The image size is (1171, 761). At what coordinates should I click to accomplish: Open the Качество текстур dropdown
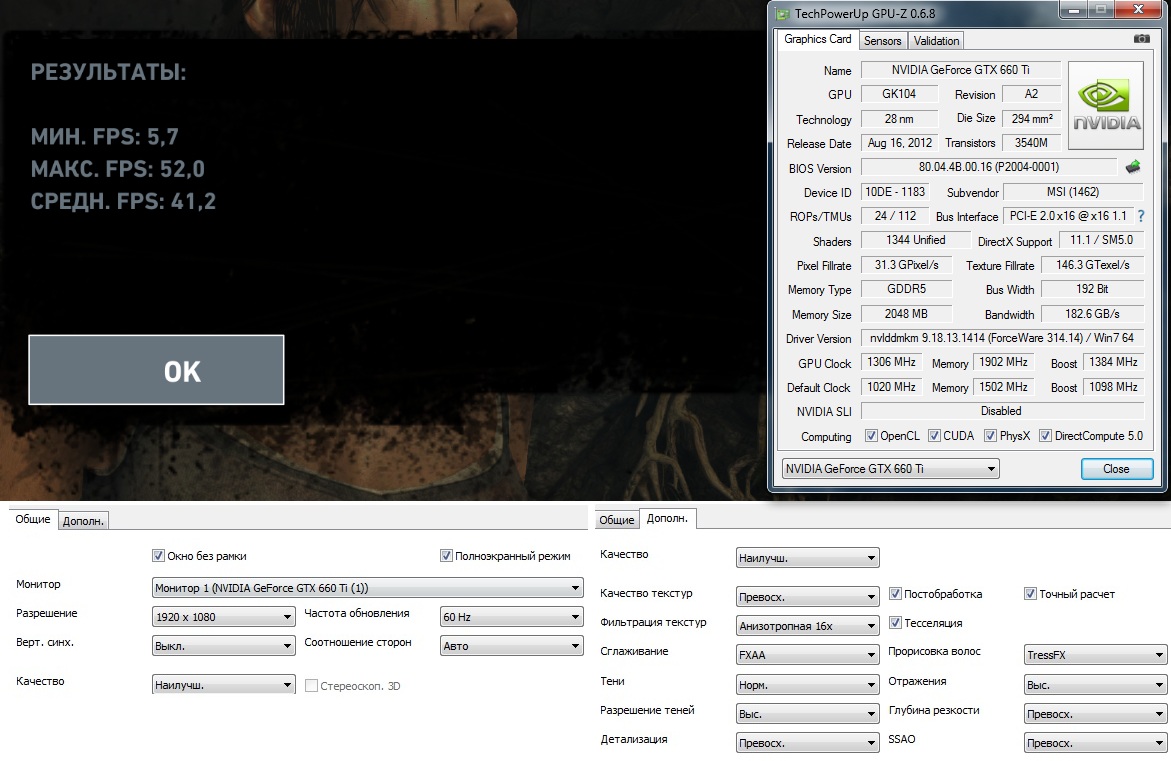click(807, 597)
